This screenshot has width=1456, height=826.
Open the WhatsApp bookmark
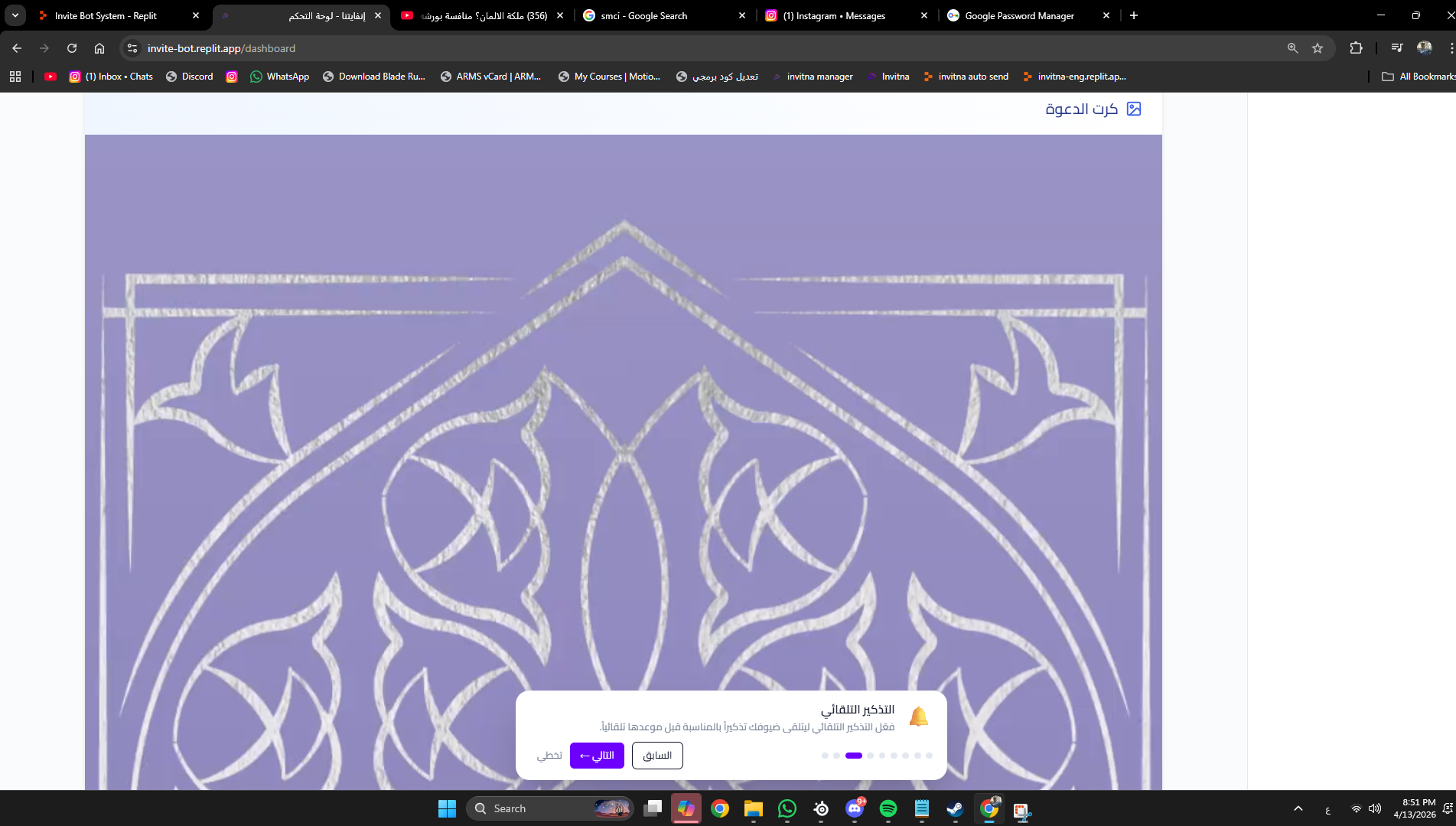click(279, 77)
